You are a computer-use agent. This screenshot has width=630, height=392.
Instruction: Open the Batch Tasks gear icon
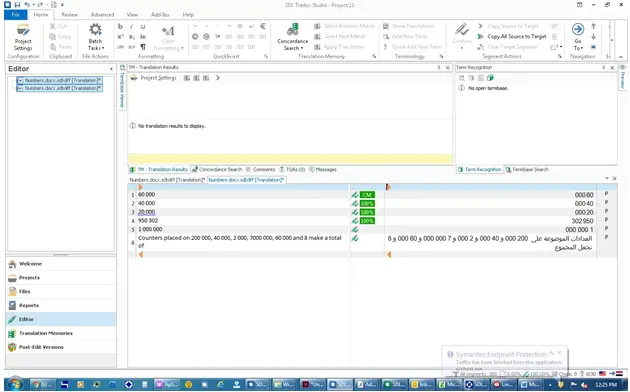click(95, 30)
